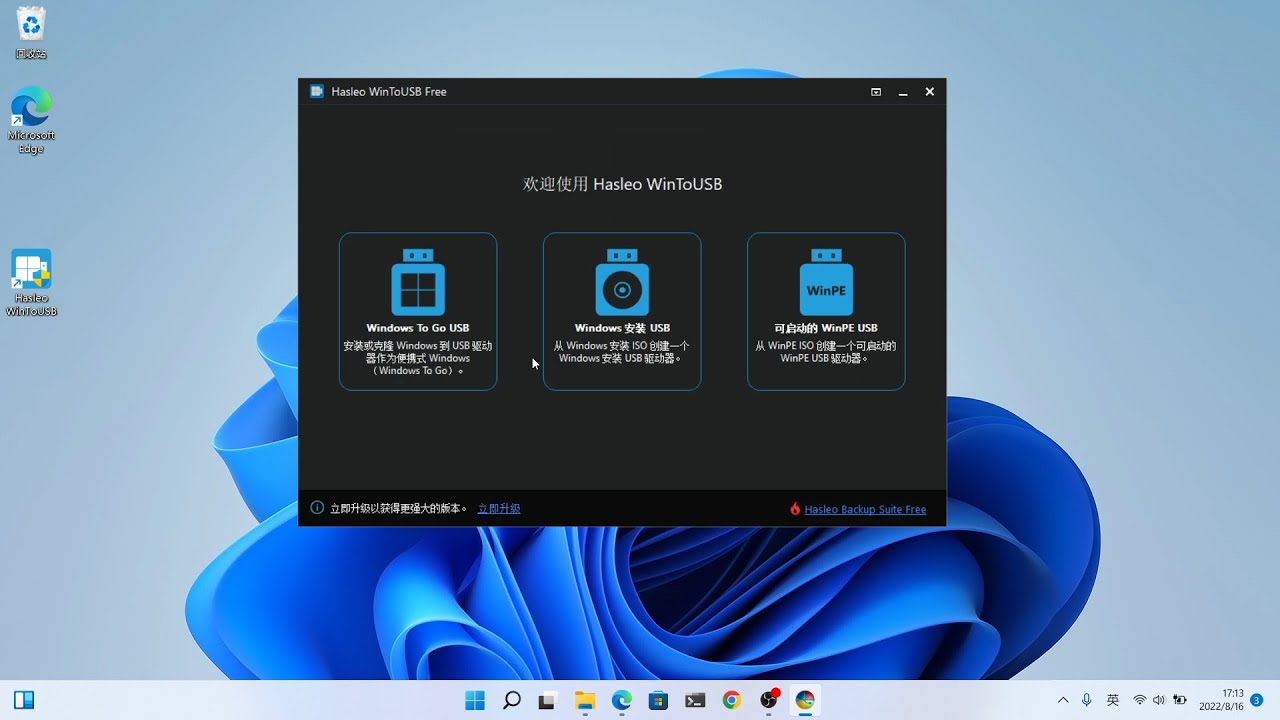
Task: Switch the 英 input method indicator
Action: tap(1113, 700)
